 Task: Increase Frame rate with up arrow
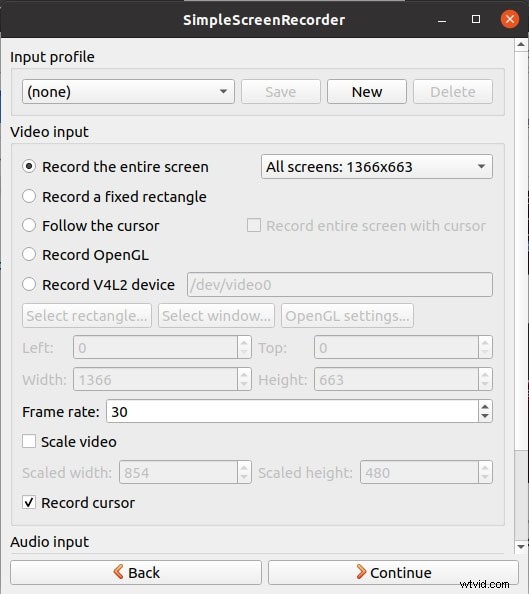[x=485, y=406]
